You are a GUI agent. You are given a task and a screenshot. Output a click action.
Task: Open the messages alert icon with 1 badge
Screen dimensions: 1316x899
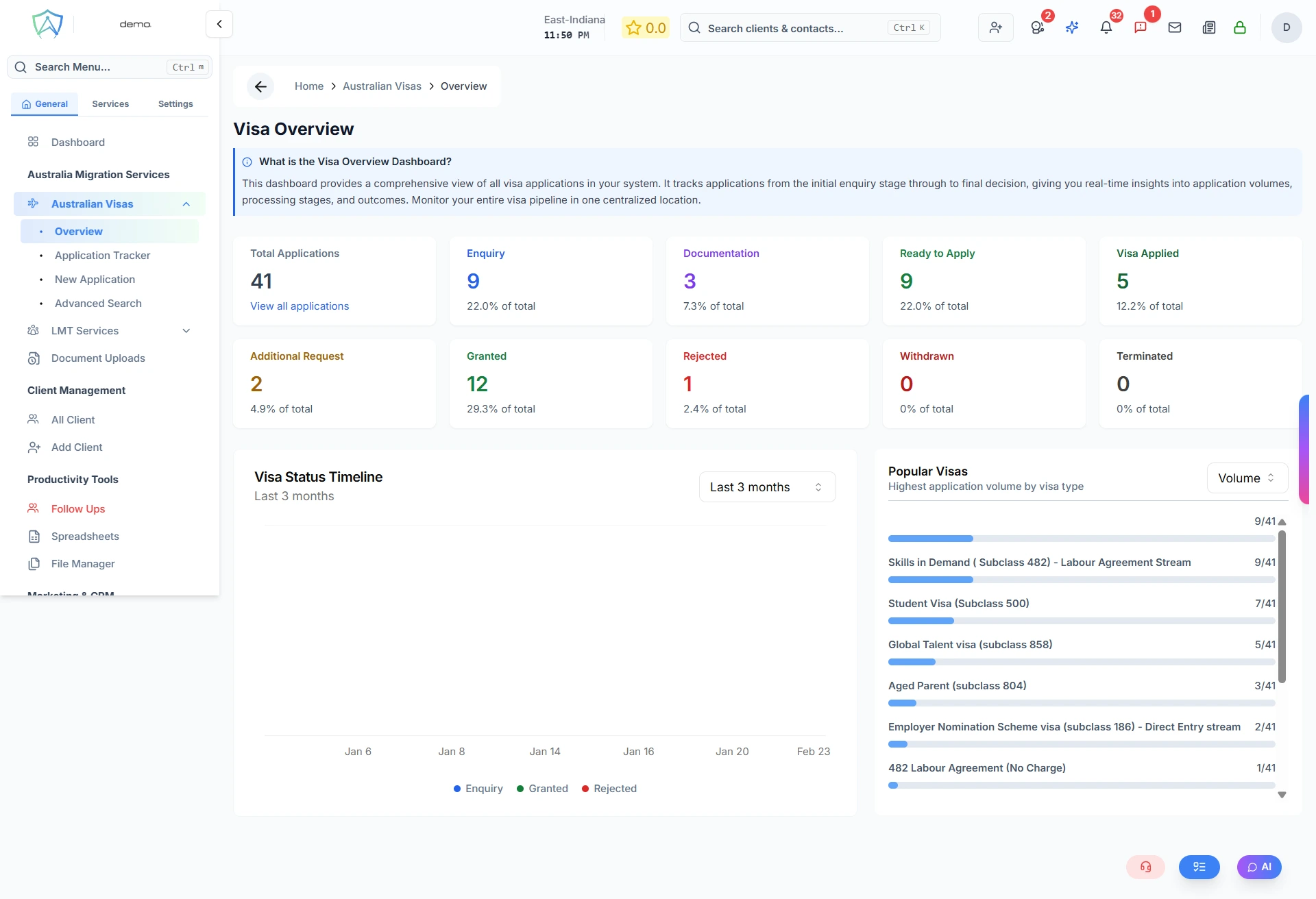1141,27
